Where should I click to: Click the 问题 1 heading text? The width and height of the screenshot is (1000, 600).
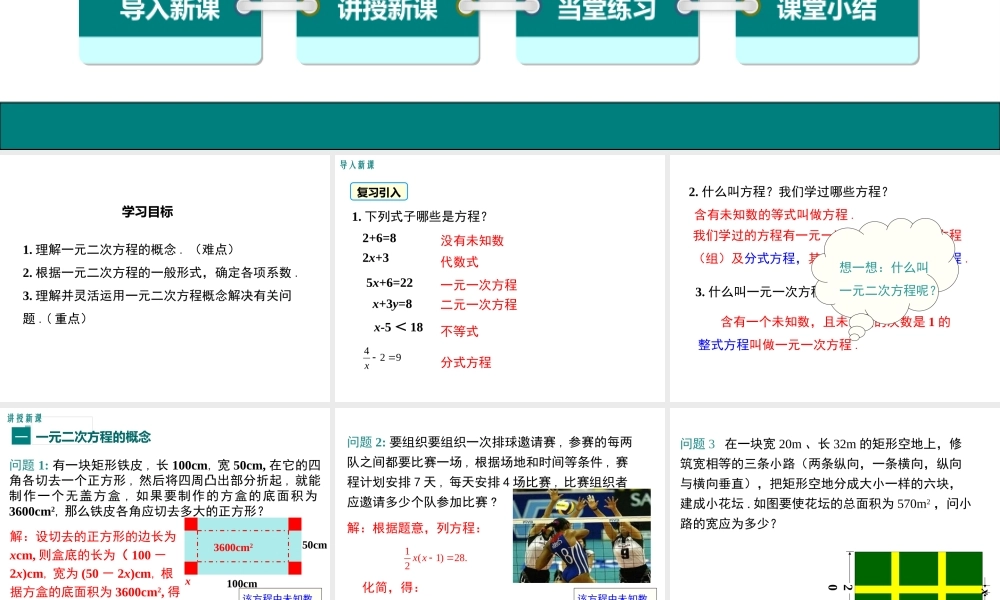28,465
